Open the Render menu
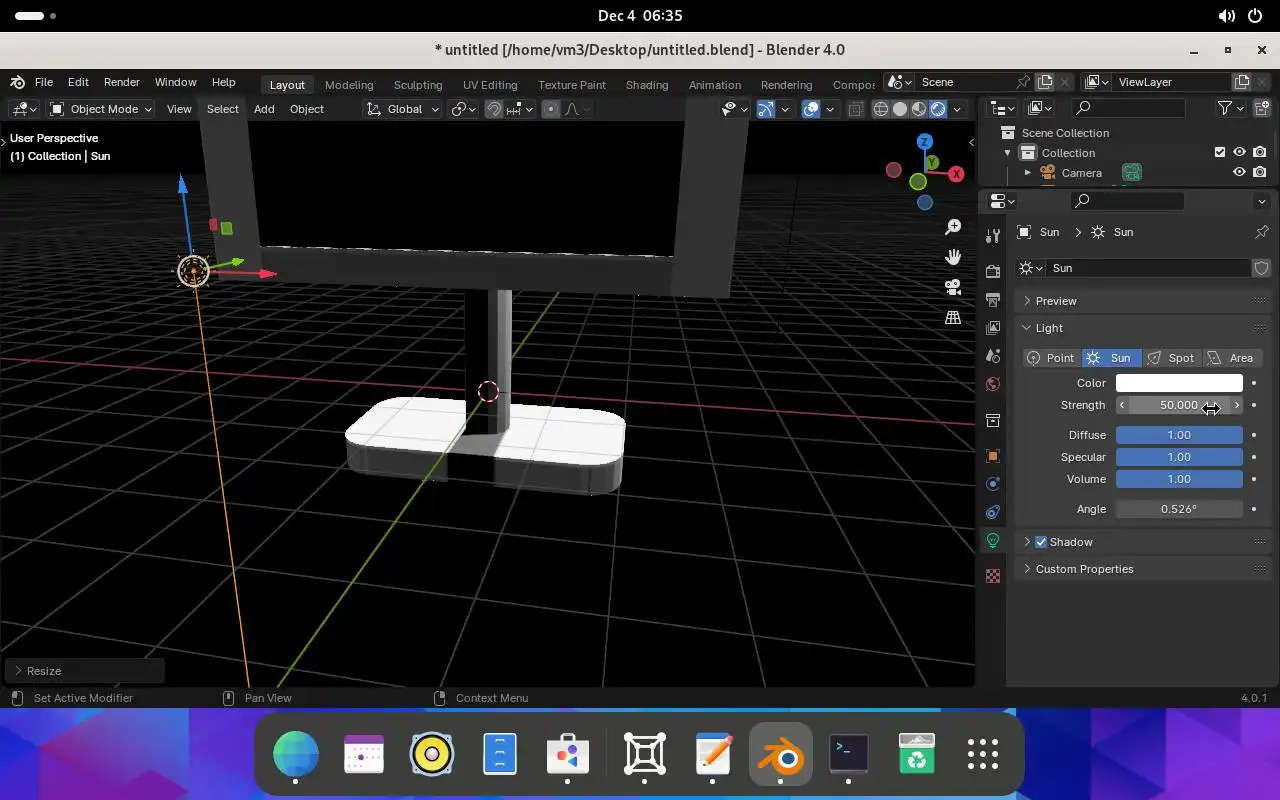The image size is (1280, 800). coord(122,82)
